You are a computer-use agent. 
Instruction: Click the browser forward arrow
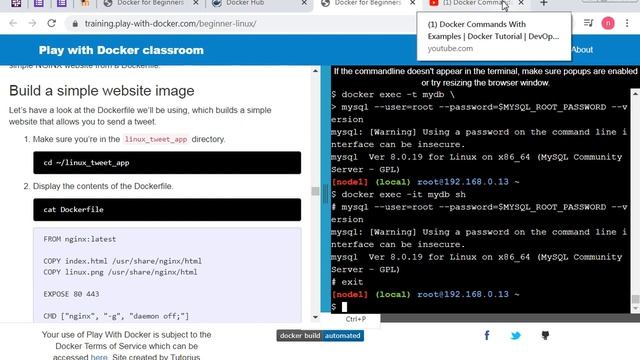click(32, 23)
